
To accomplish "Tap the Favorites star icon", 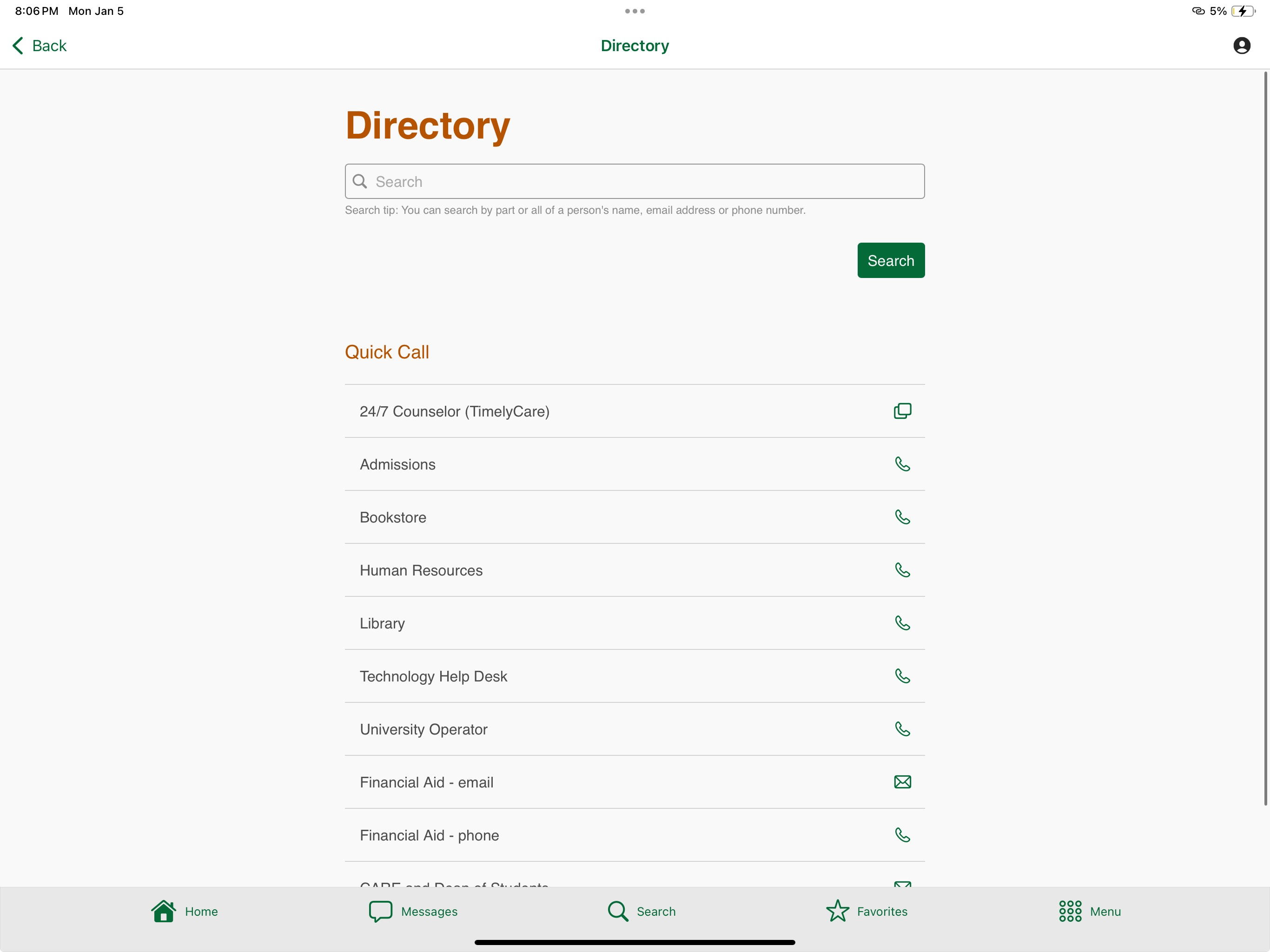I will pyautogui.click(x=837, y=911).
